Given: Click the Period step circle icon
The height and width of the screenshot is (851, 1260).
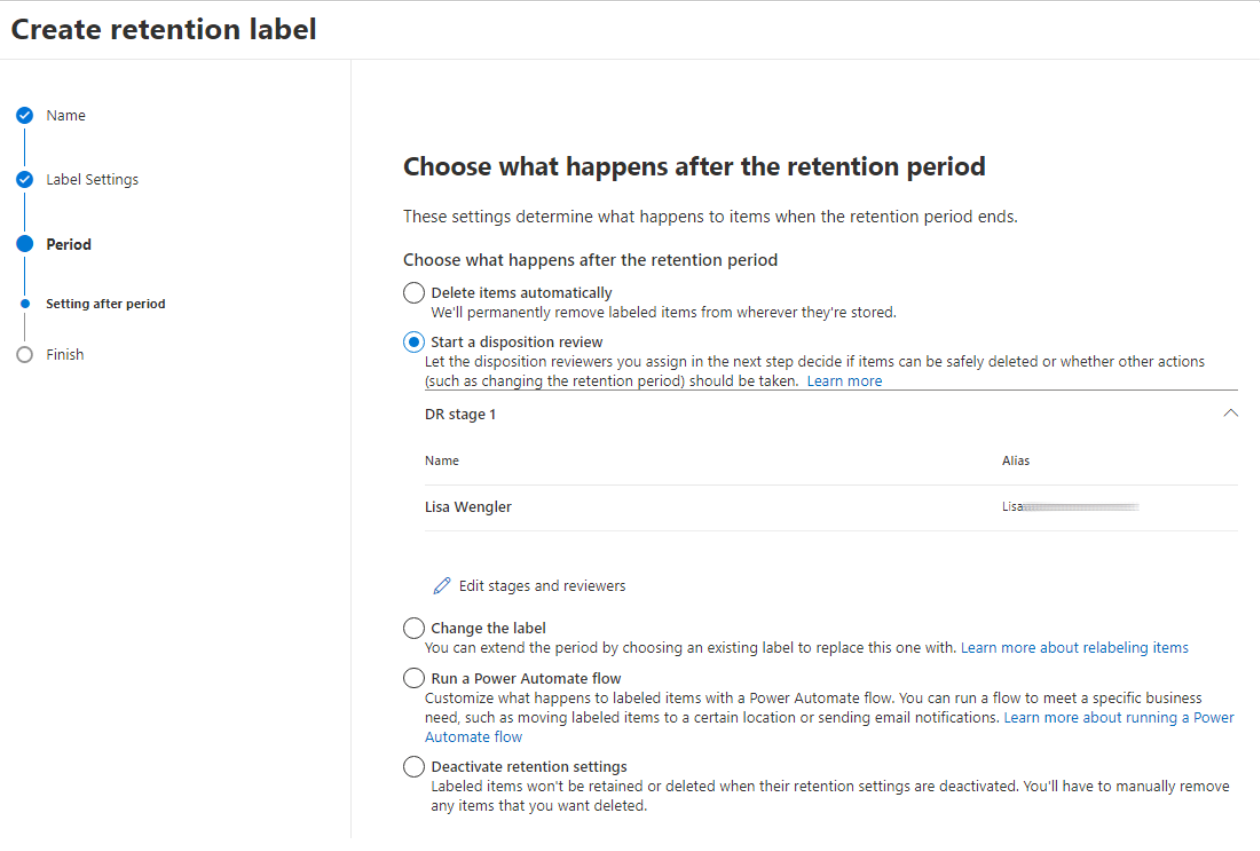Looking at the screenshot, I should 25,244.
